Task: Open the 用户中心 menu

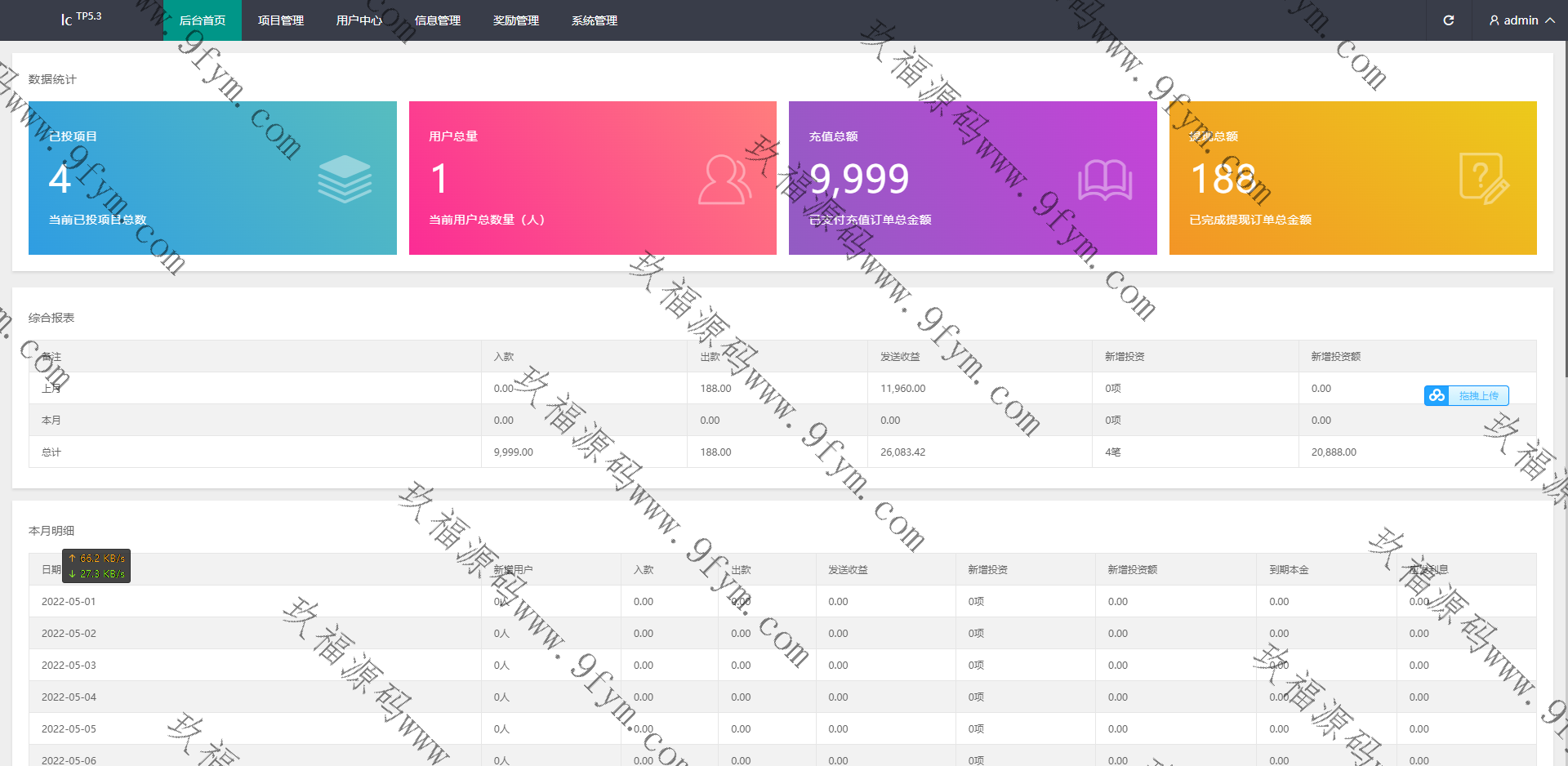Action: [359, 20]
